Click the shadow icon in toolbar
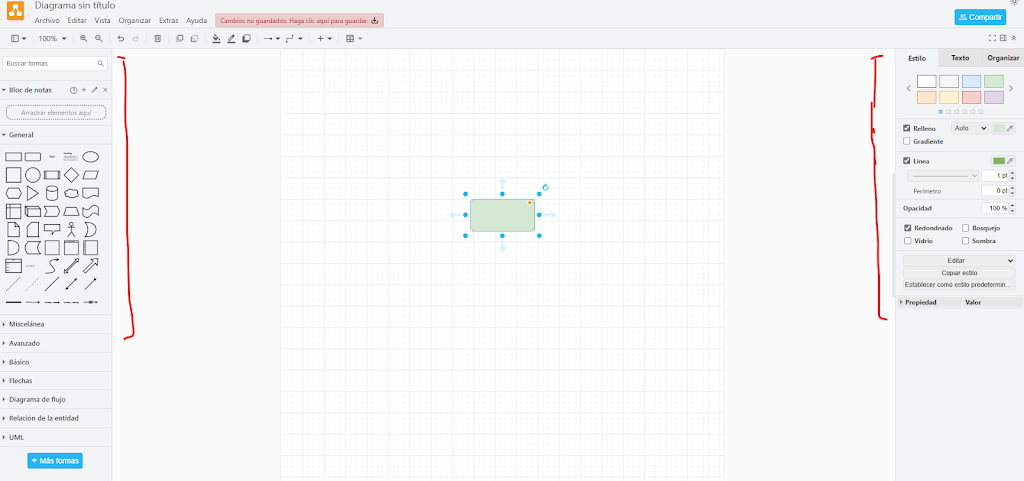The height and width of the screenshot is (481, 1024). (x=246, y=39)
